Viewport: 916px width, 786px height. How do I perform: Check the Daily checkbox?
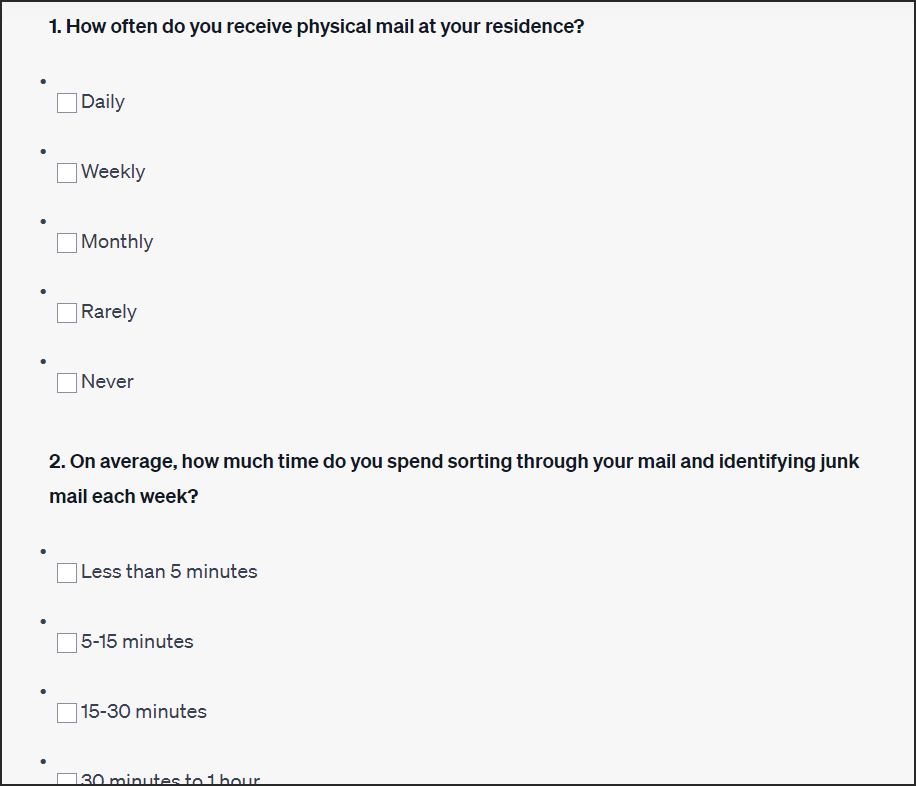tap(67, 103)
